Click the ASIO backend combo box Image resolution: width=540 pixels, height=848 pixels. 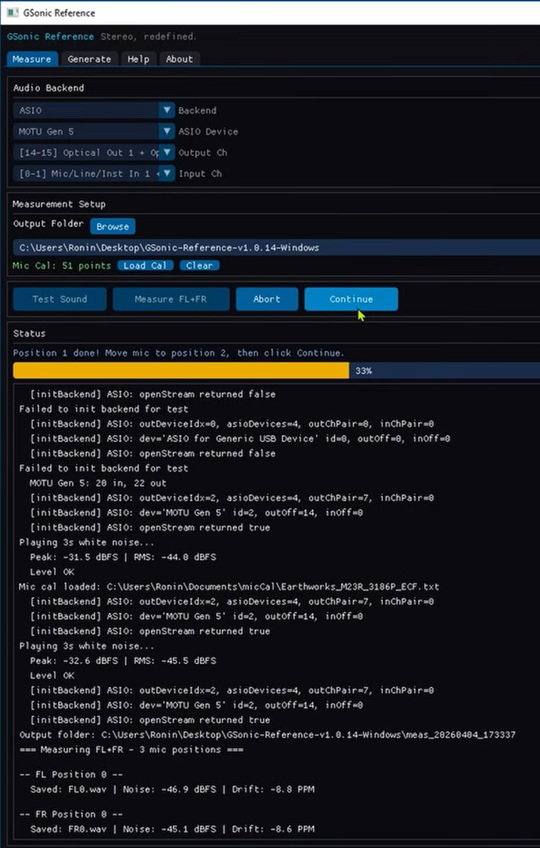coord(94,110)
